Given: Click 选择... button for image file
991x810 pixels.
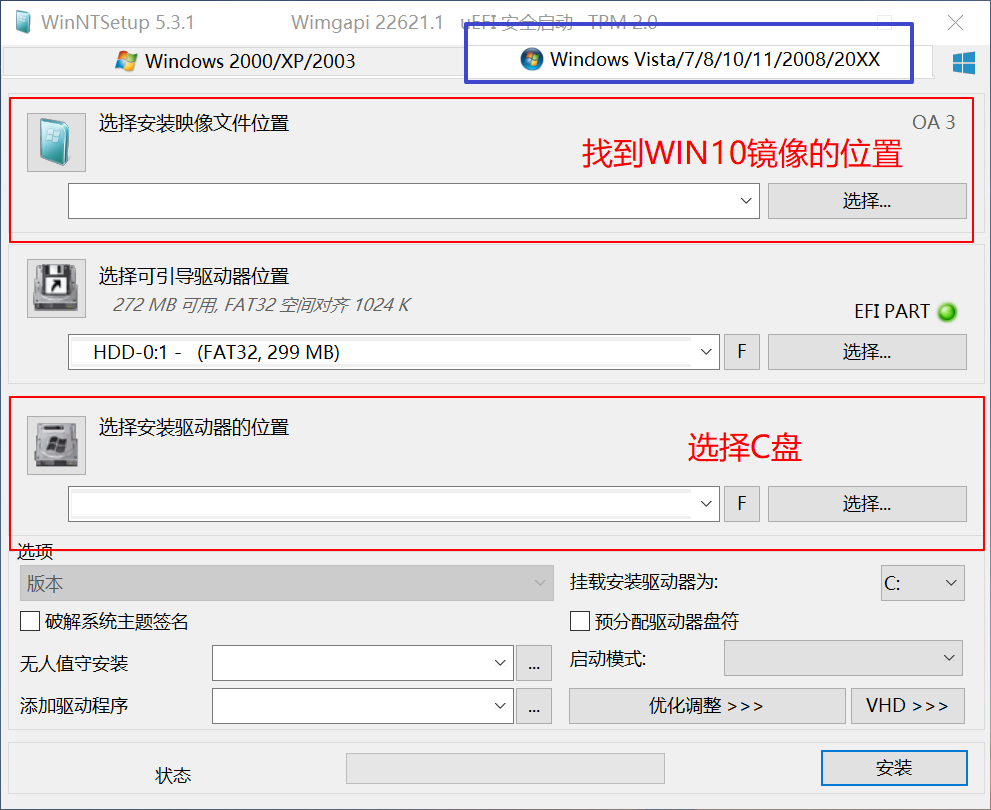Looking at the screenshot, I should pos(866,201).
